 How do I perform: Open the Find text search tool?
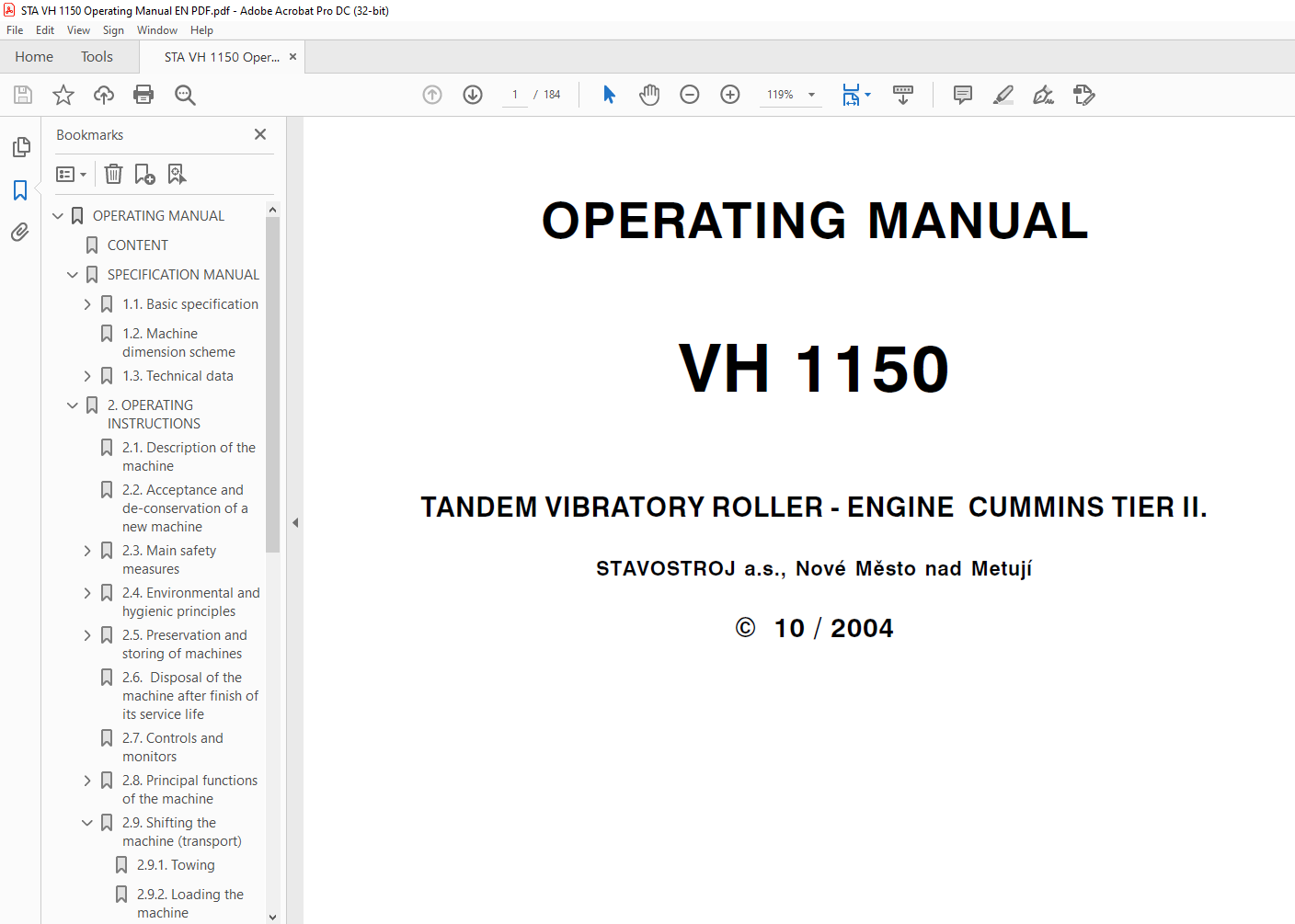(185, 95)
